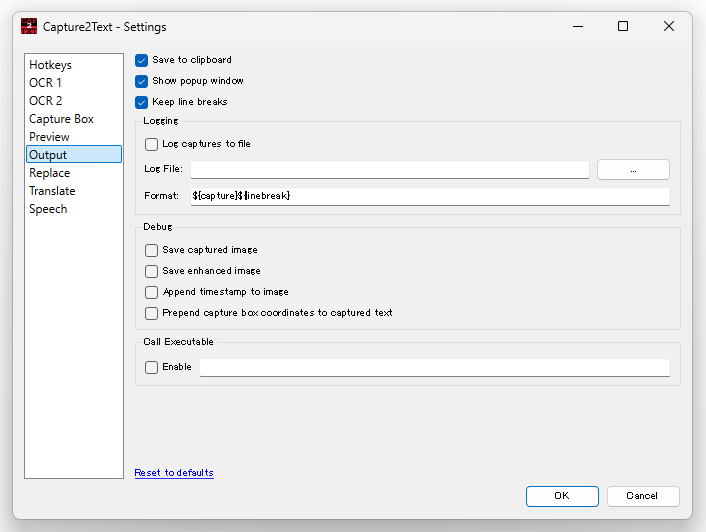This screenshot has height=532, width=706.
Task: Click the Format text field
Action: pos(430,196)
